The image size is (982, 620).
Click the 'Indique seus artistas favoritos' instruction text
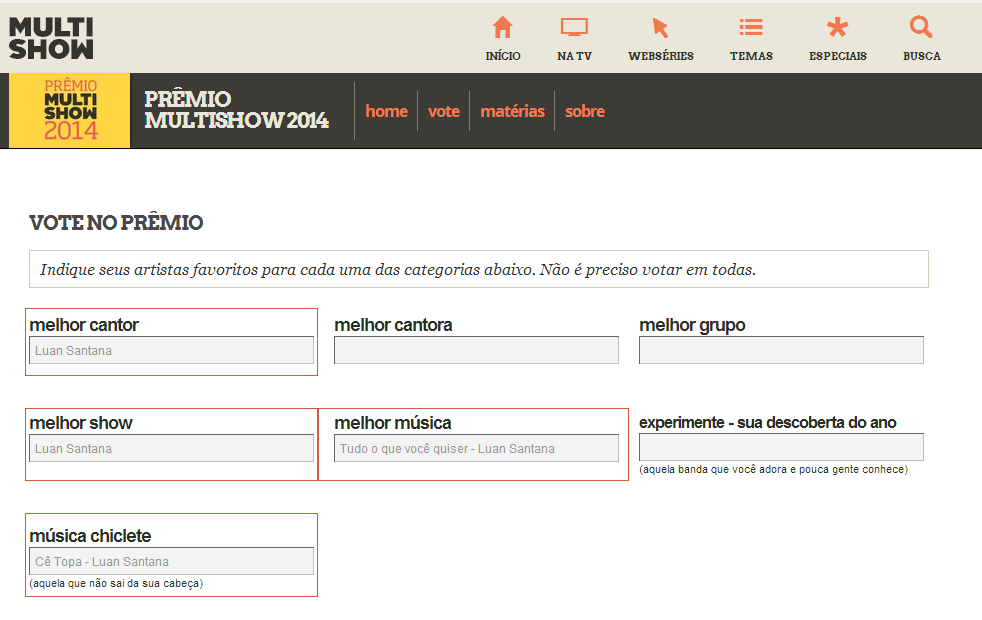click(x=398, y=270)
